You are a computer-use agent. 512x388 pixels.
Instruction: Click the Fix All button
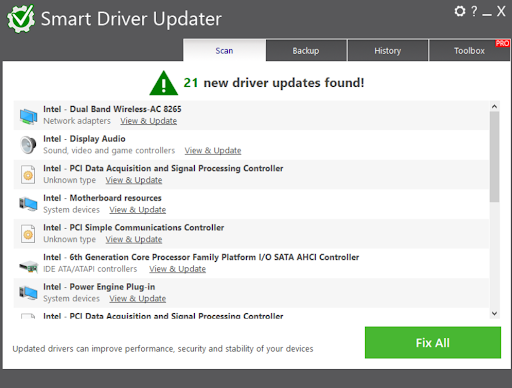433,343
